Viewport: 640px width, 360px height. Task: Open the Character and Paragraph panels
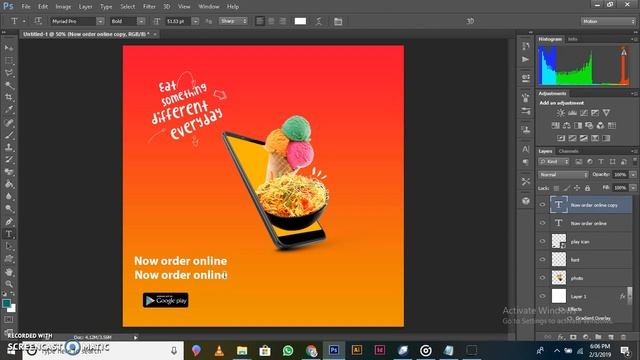click(x=338, y=21)
